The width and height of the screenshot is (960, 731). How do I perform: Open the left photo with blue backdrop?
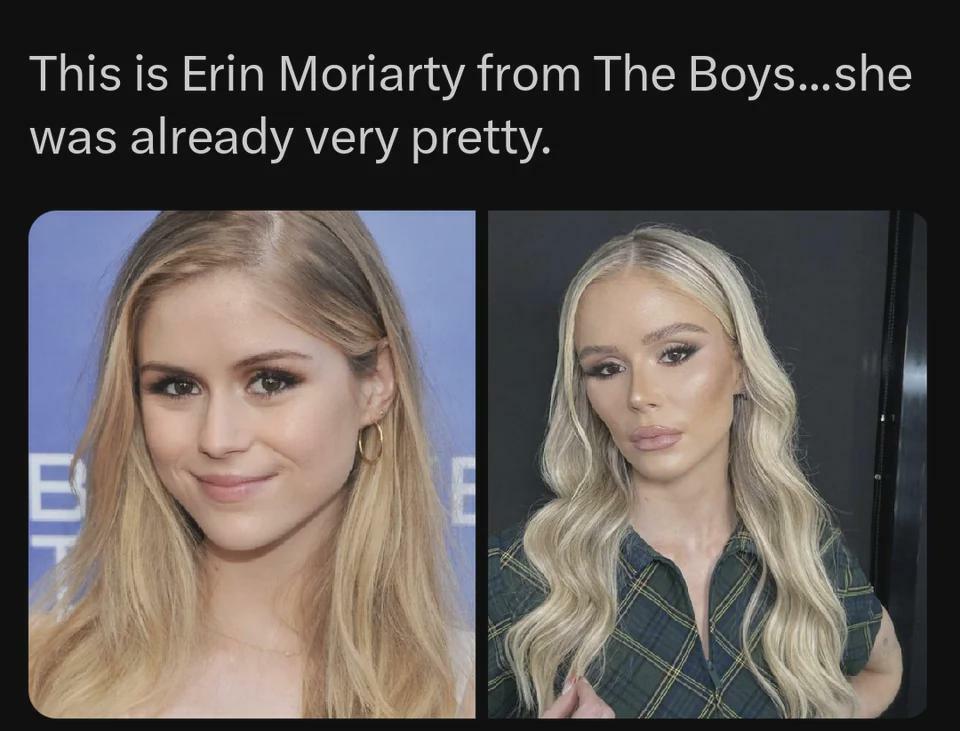[x=252, y=464]
